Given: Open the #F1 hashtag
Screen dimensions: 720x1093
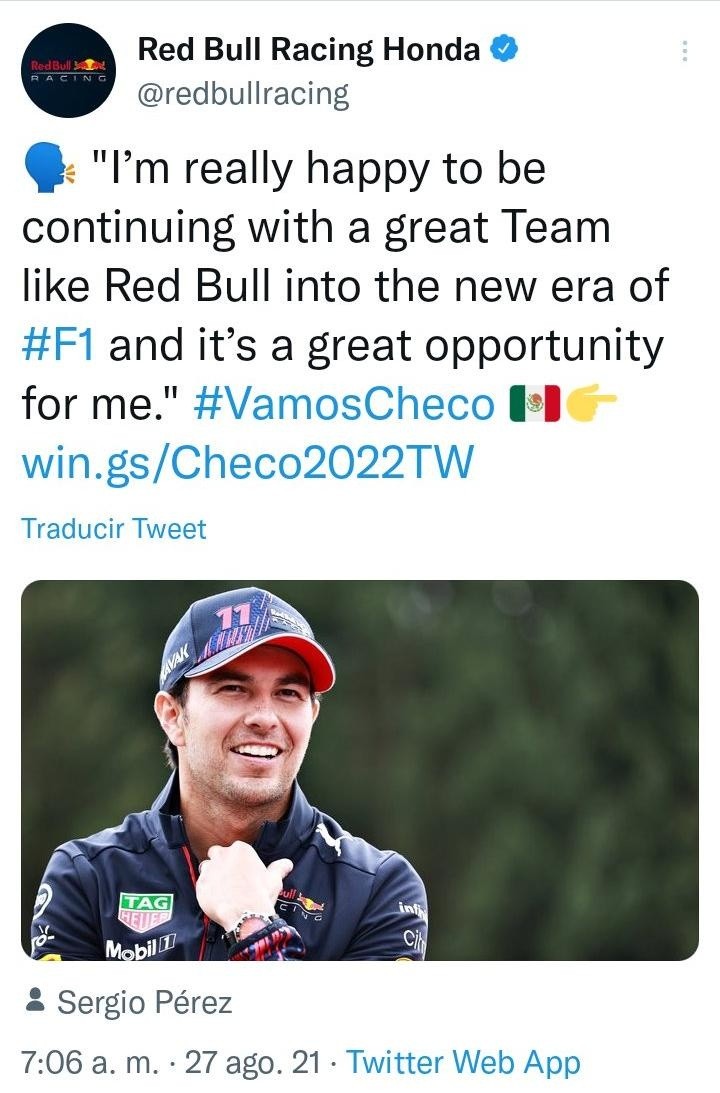Looking at the screenshot, I should pyautogui.click(x=58, y=346).
